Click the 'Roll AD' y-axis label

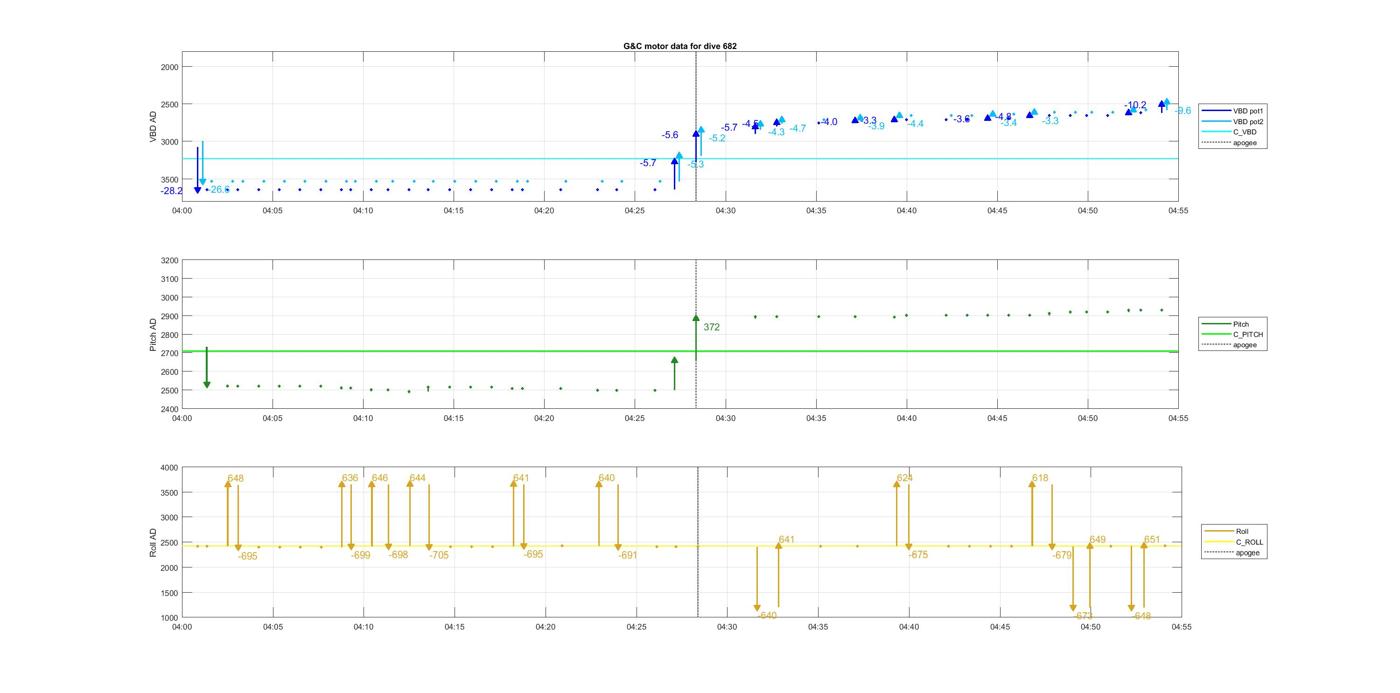pyautogui.click(x=154, y=543)
